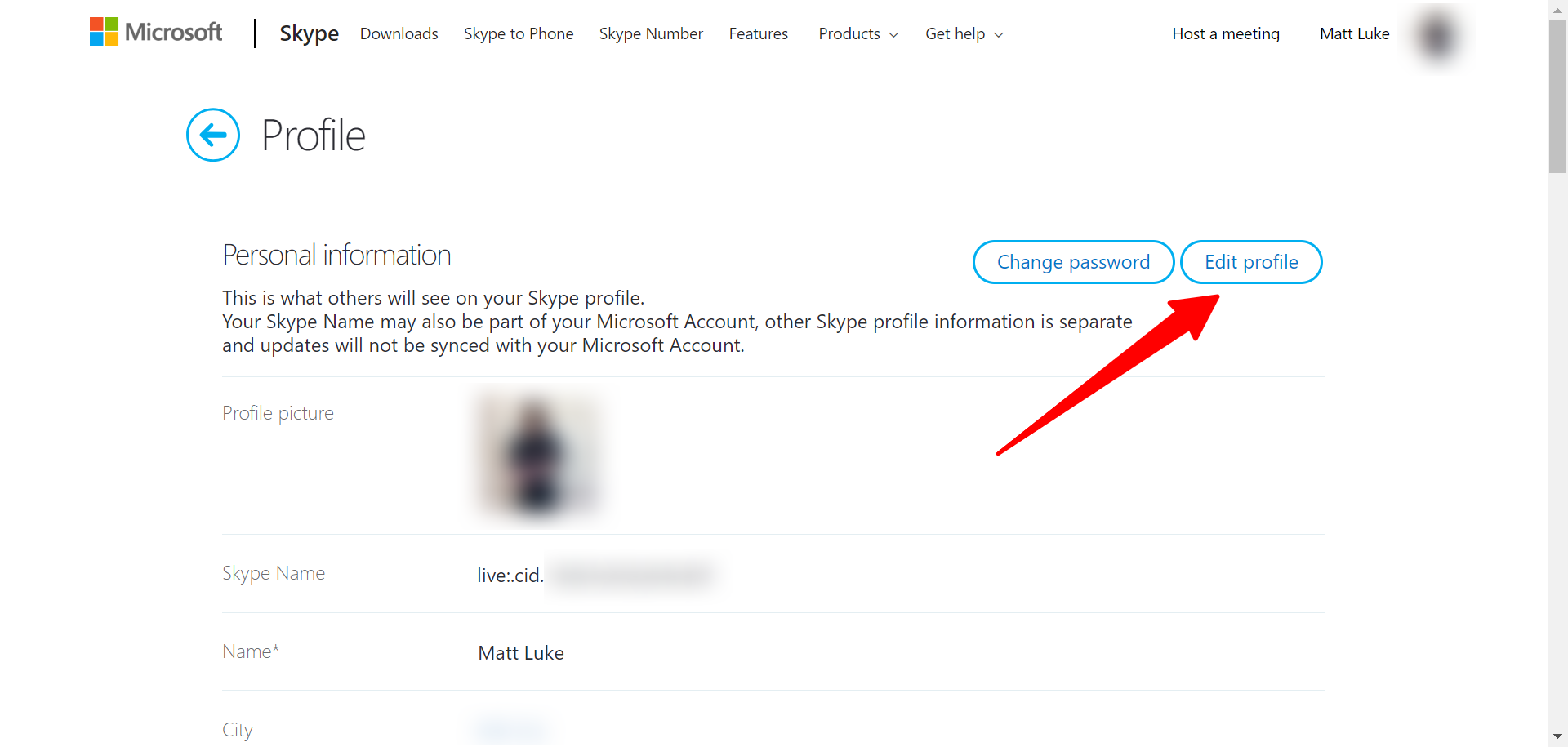
Task: Select Skype to Phone
Action: tap(519, 33)
